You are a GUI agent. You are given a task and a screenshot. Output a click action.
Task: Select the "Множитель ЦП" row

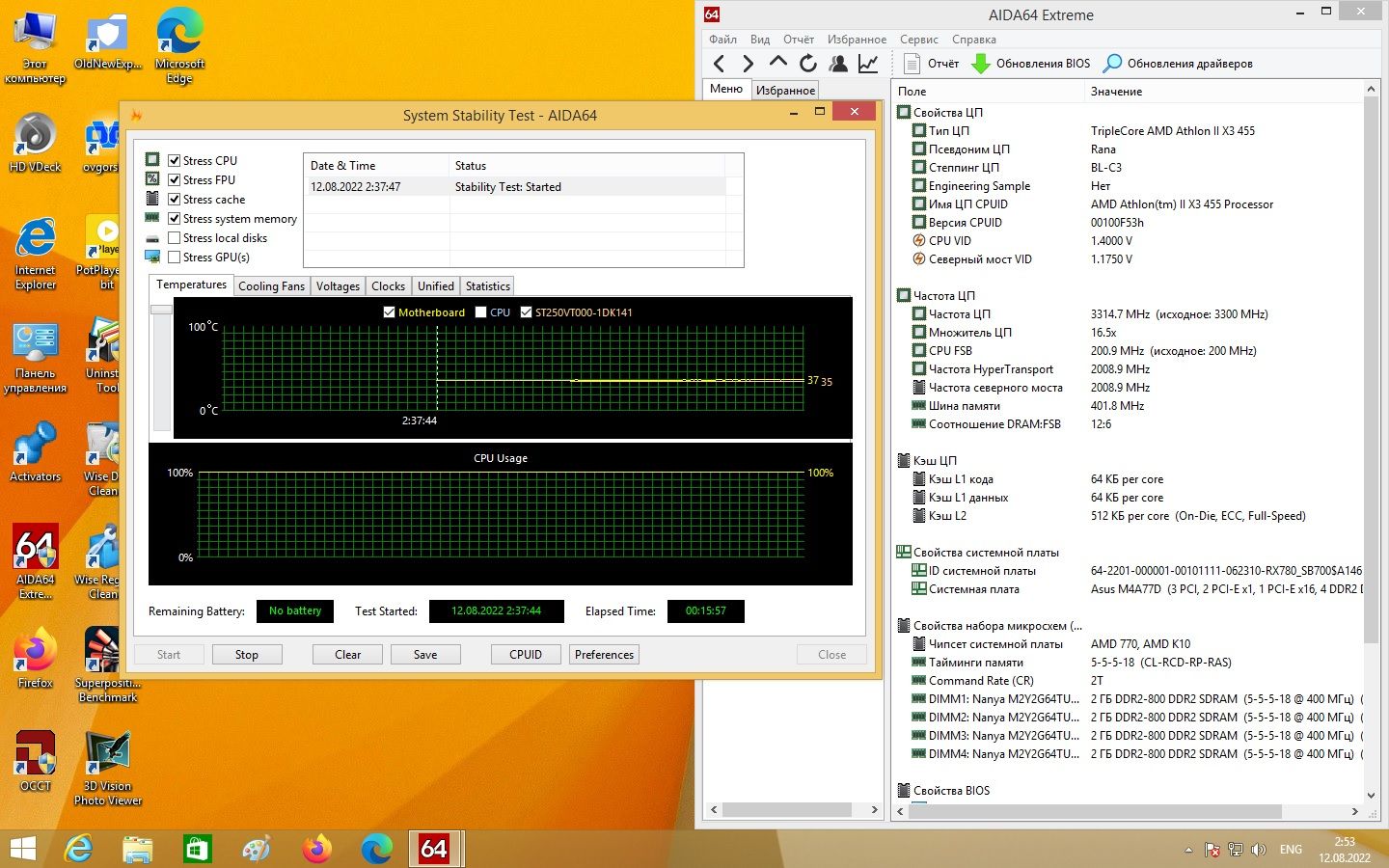(x=1130, y=333)
